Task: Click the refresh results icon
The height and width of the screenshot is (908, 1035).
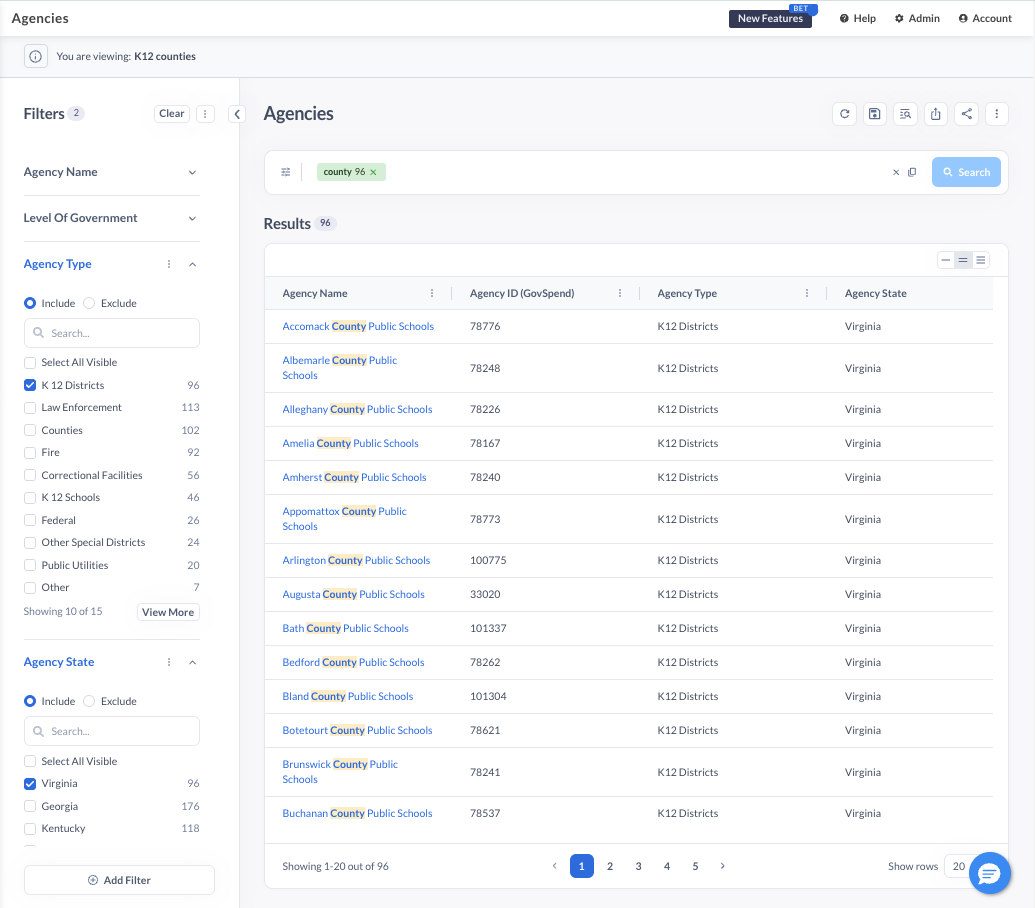Action: click(844, 114)
